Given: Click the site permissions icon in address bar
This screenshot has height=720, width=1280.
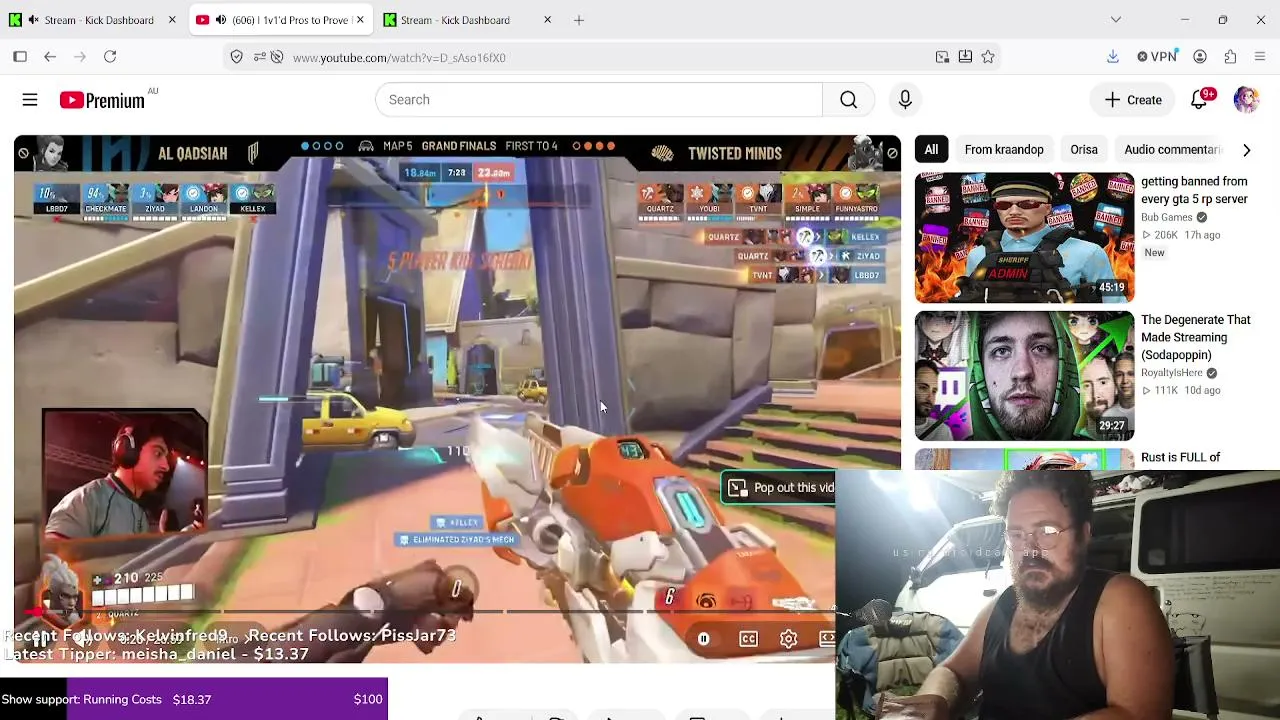Looking at the screenshot, I should pos(259,57).
